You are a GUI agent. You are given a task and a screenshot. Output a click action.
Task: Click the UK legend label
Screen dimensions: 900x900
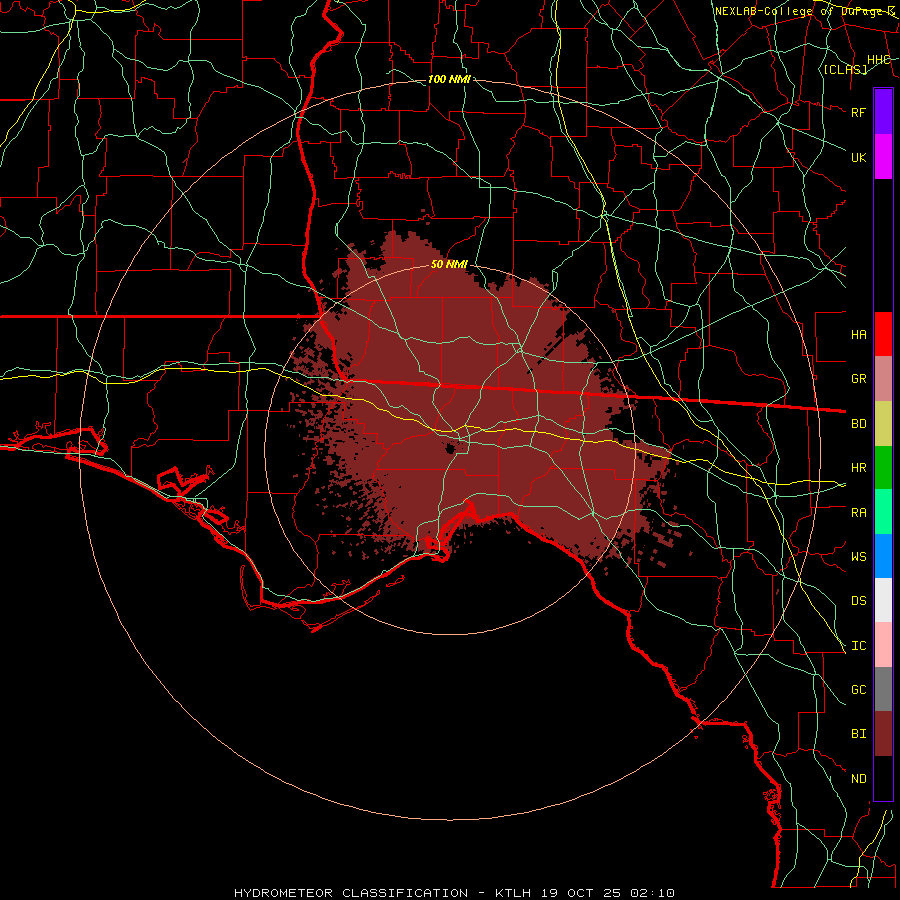pos(858,157)
